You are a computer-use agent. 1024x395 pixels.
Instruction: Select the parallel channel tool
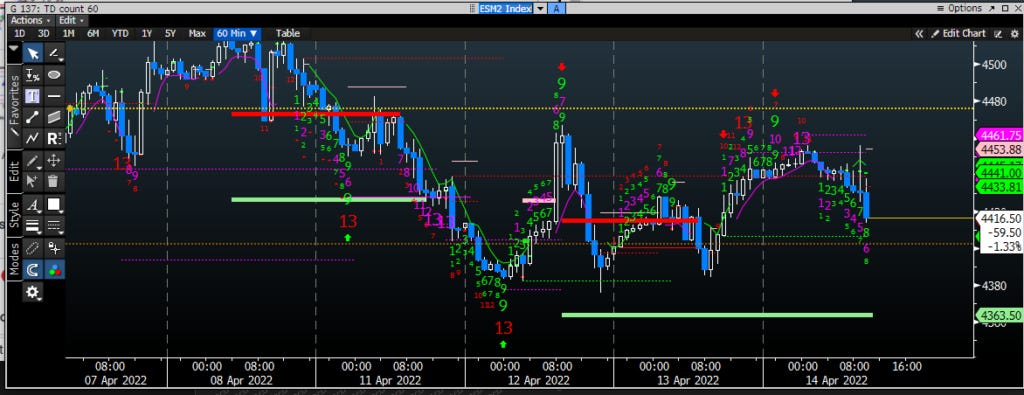click(54, 118)
